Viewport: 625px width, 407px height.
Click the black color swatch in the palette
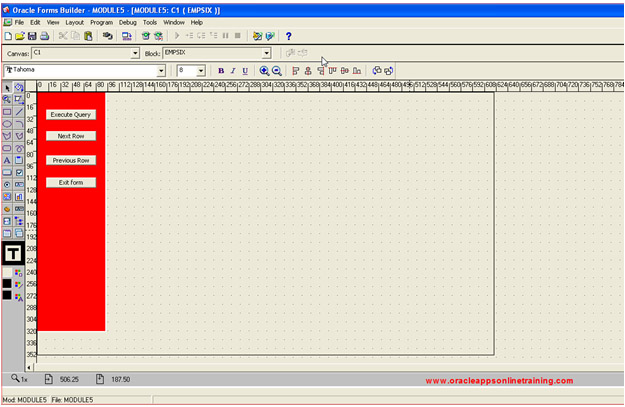7,283
